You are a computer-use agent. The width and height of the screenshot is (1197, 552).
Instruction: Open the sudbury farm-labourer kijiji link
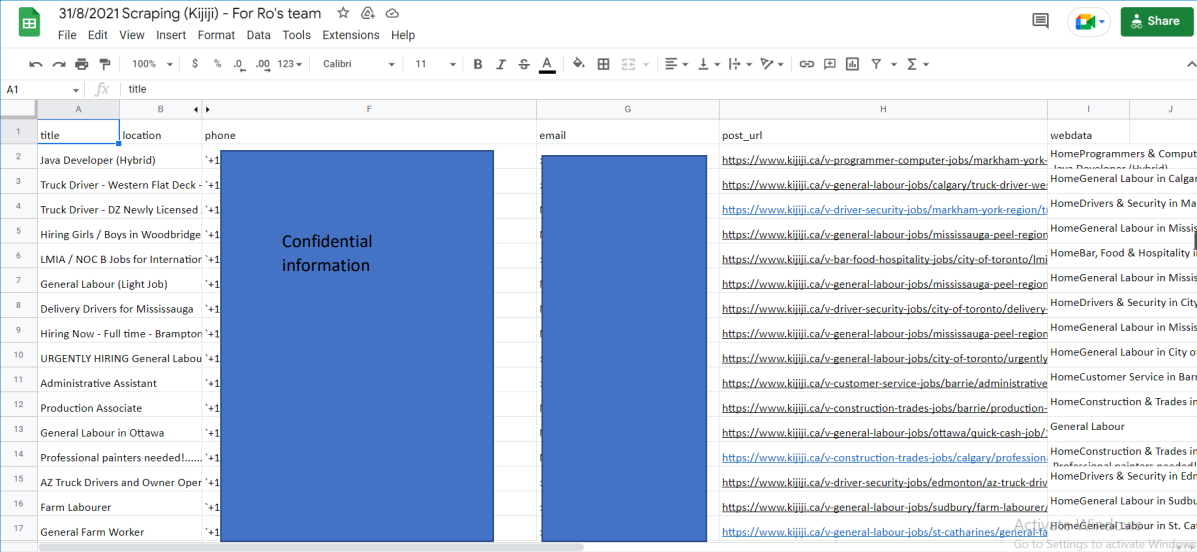[x=884, y=507]
